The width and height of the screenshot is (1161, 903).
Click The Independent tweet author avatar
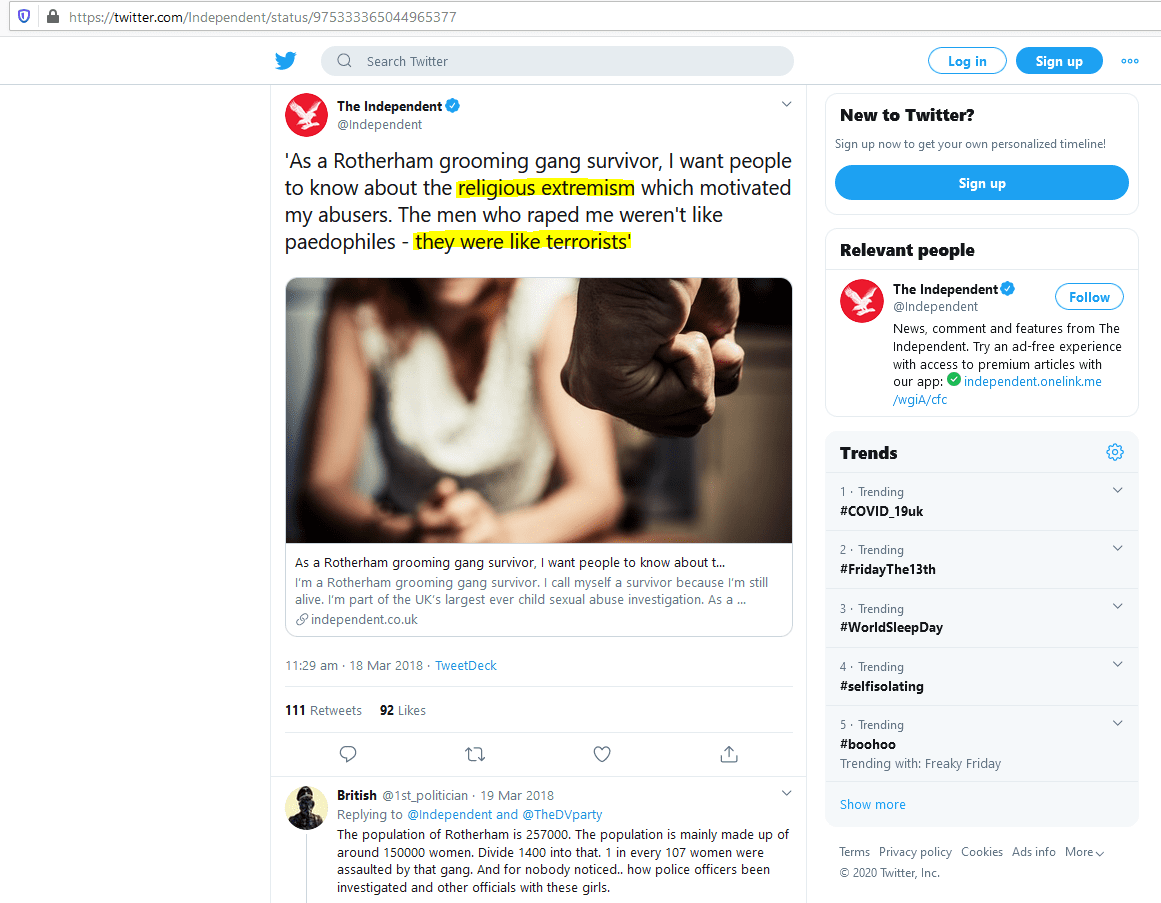tap(307, 115)
